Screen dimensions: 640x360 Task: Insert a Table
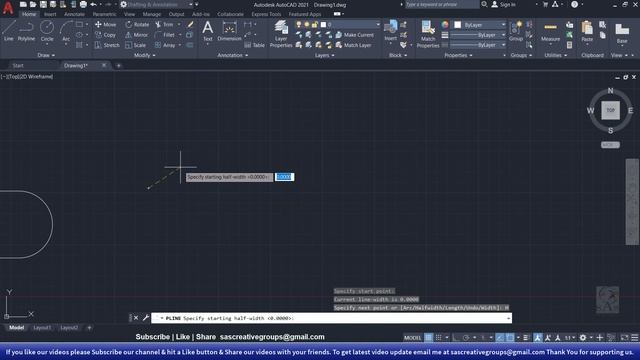coord(255,45)
